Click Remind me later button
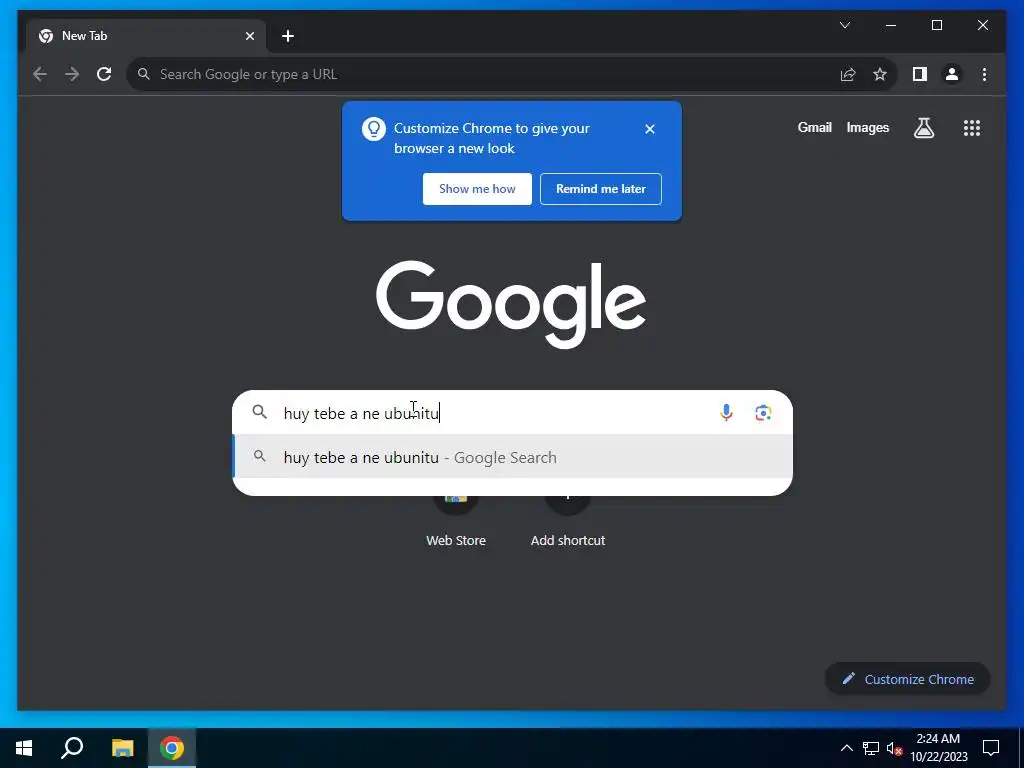This screenshot has width=1024, height=768. [601, 189]
